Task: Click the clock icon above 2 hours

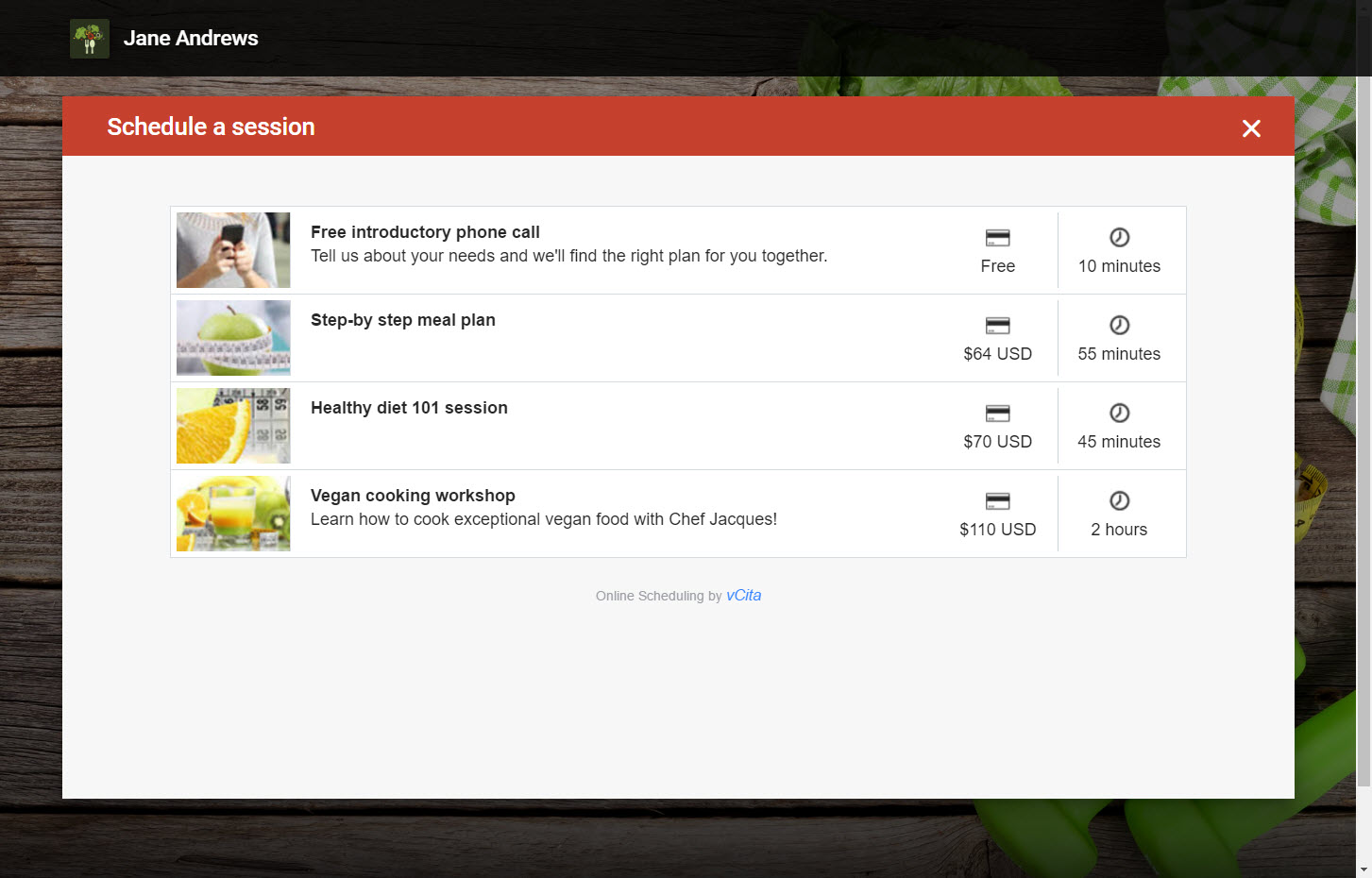Action: 1119,500
